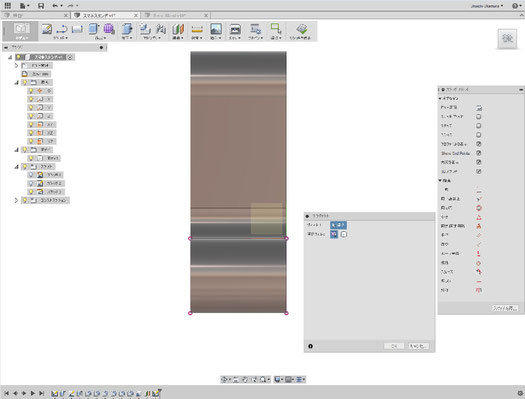Viewport: 525px width, 399px height.
Task: Click the purple Create Form sphere icon
Action: pyautogui.click(x=109, y=29)
